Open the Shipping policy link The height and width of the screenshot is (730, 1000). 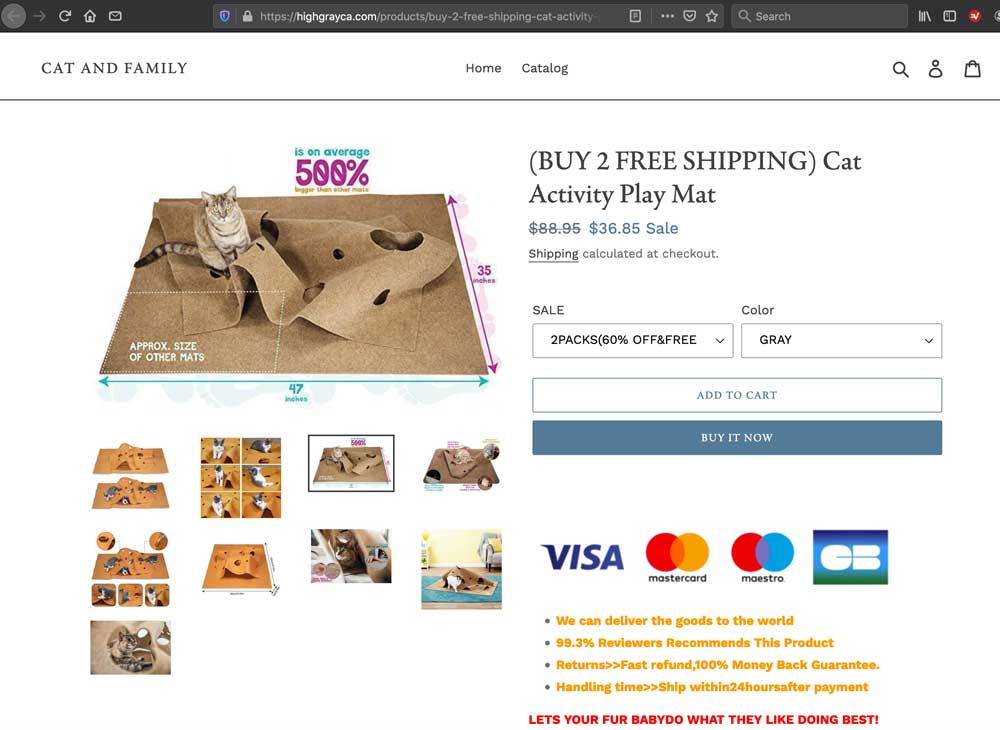(553, 254)
